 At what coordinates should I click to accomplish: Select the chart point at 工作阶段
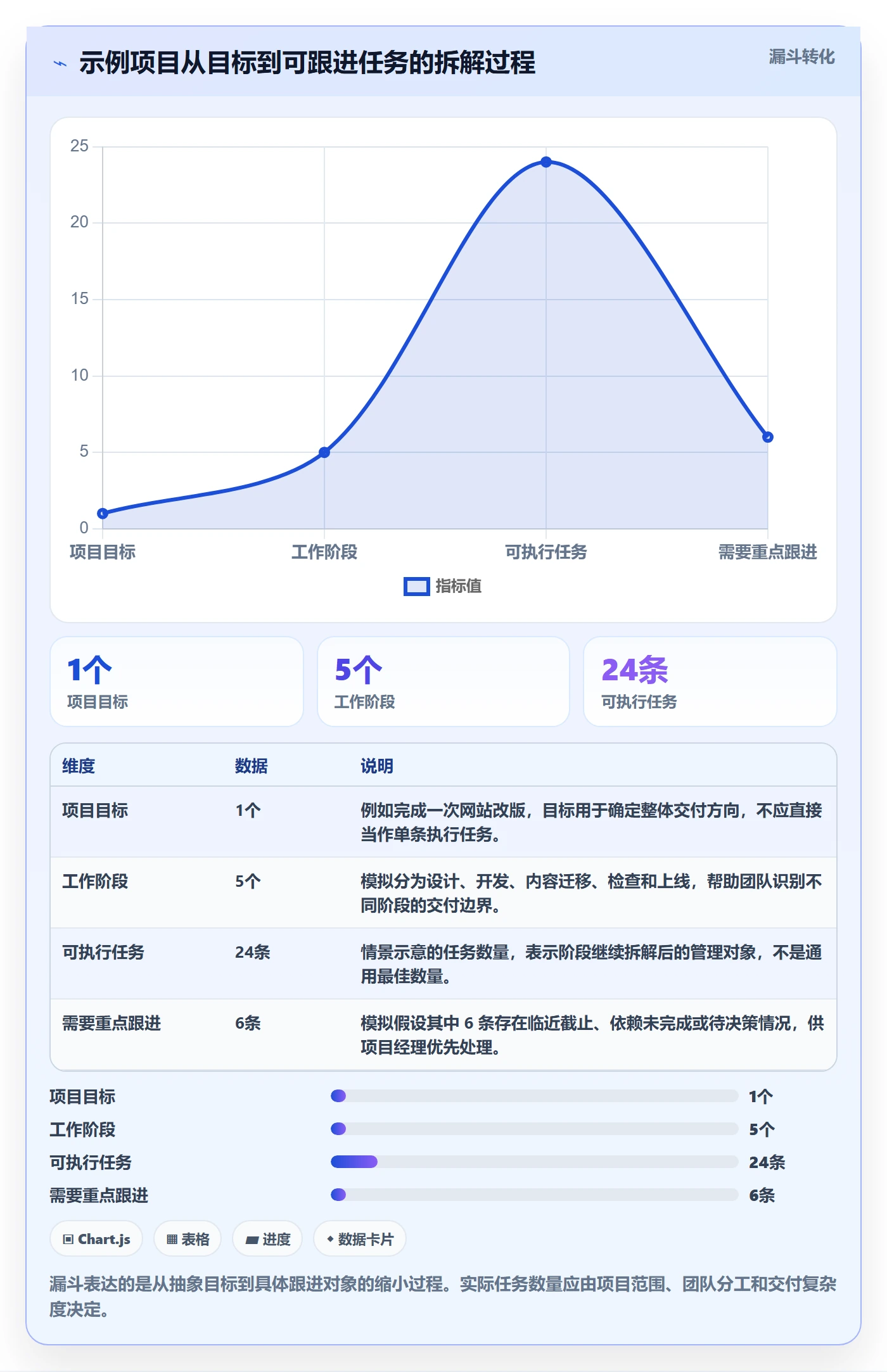(324, 452)
